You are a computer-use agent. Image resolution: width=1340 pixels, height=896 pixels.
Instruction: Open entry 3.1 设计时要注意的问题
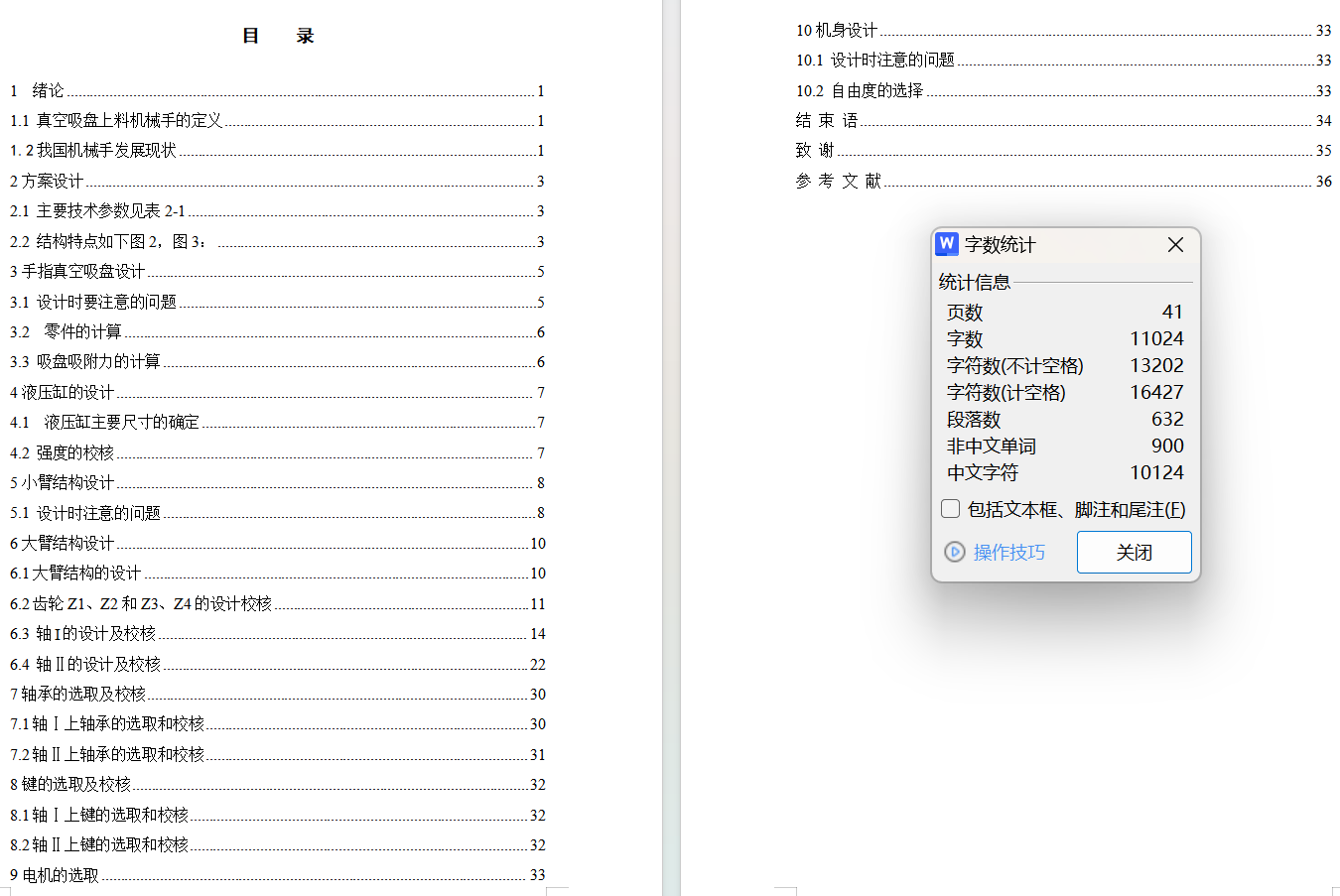[277, 302]
